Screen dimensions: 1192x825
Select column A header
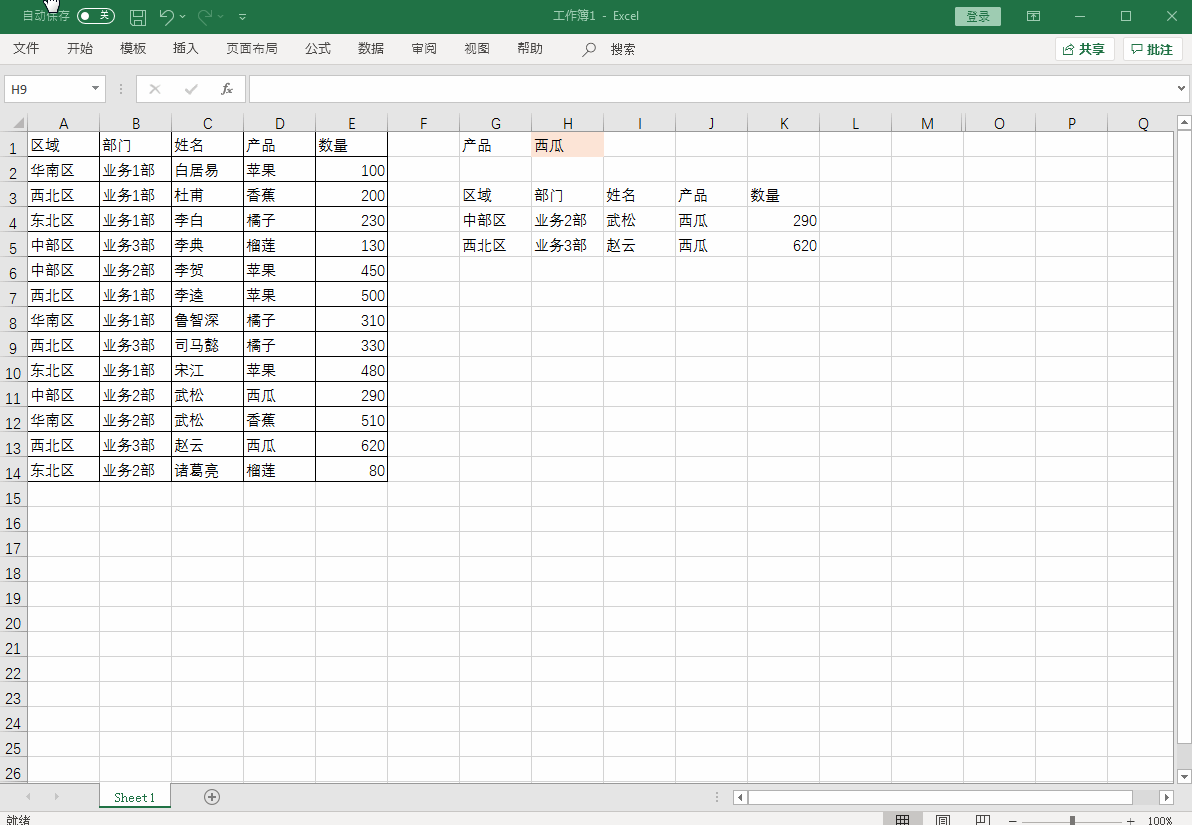pyautogui.click(x=63, y=123)
